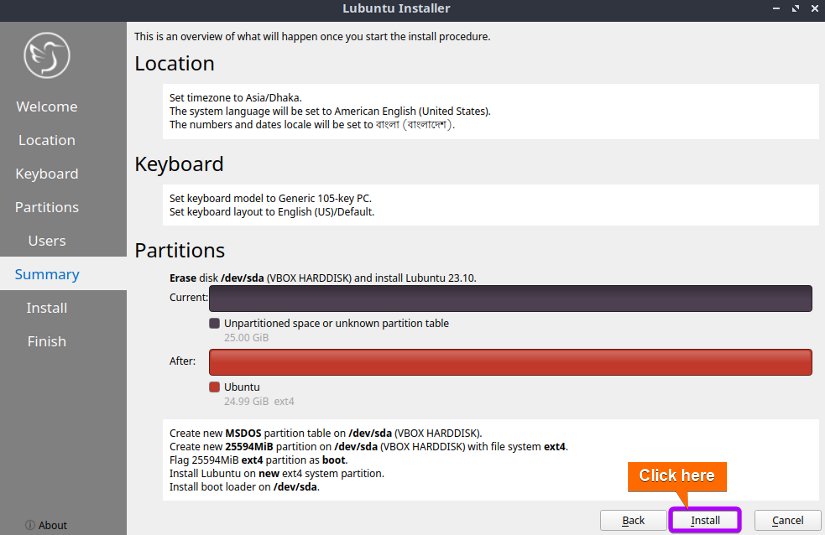Click the 'Current:' label
Image resolution: width=825 pixels, height=535 pixels.
[189, 297]
